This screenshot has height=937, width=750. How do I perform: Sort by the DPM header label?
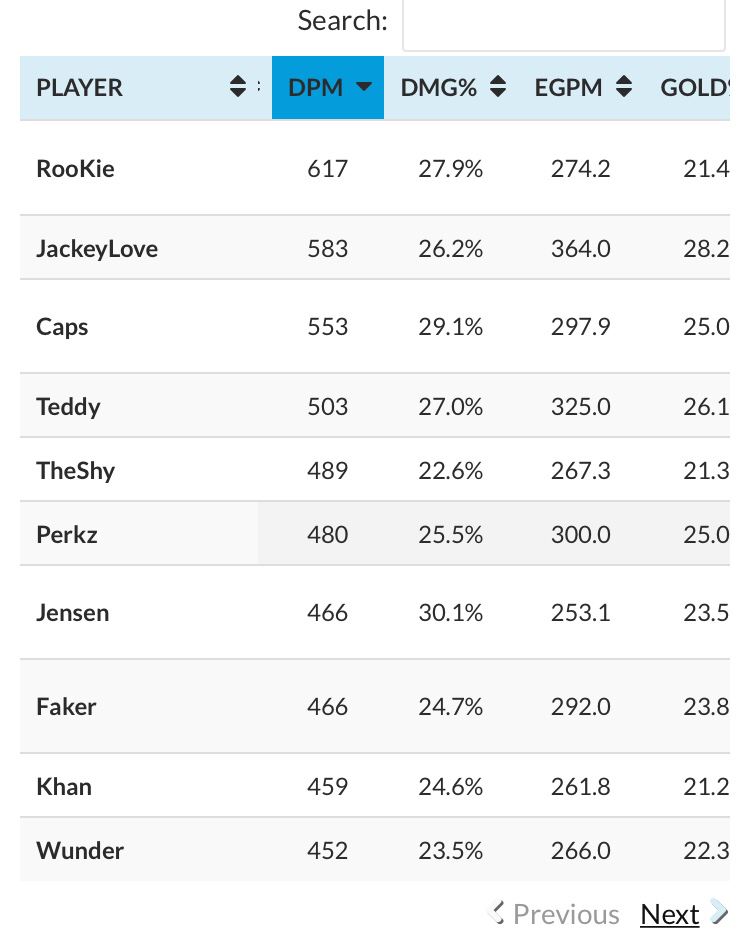[x=316, y=88]
